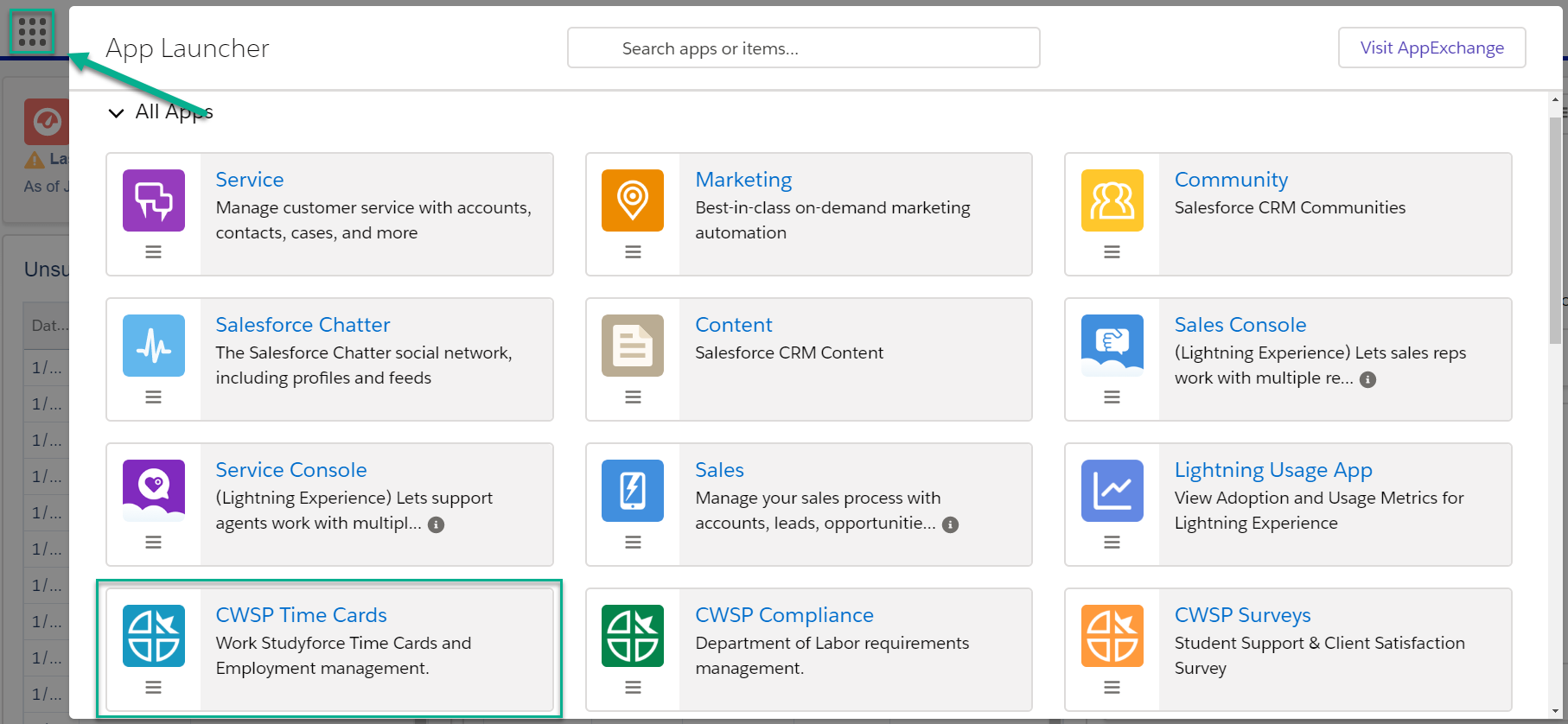The width and height of the screenshot is (1568, 724).
Task: Click the Community app title link
Action: (x=1231, y=180)
